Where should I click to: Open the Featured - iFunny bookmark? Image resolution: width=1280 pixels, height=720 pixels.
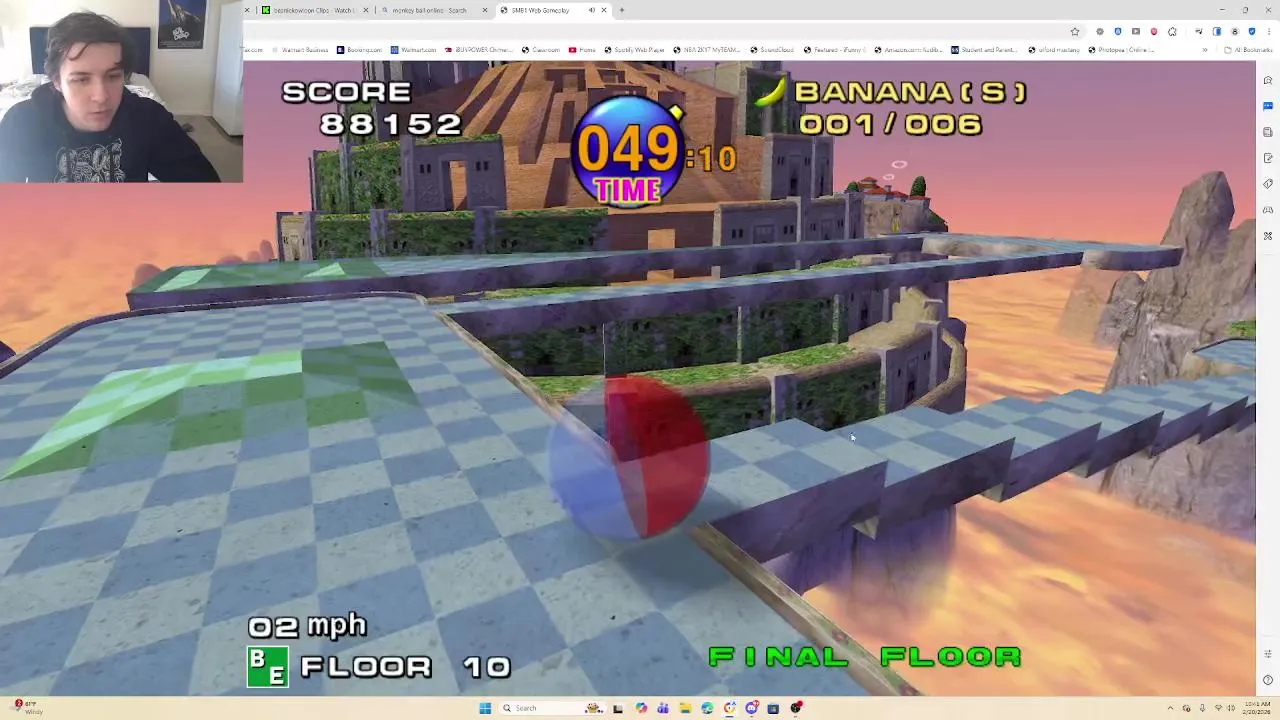tap(837, 50)
